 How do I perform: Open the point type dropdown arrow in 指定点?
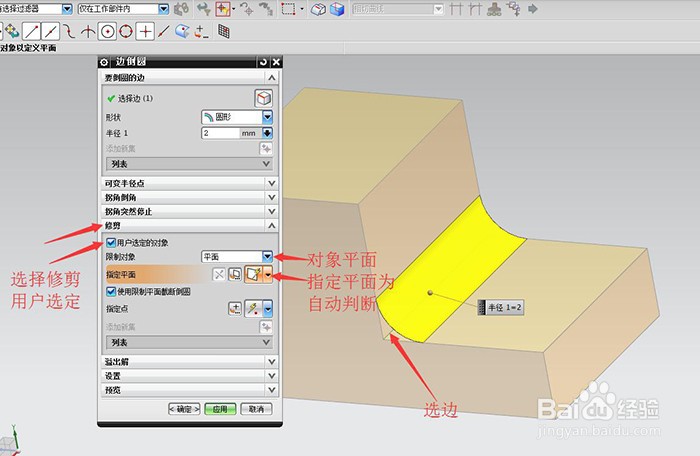[x=267, y=309]
